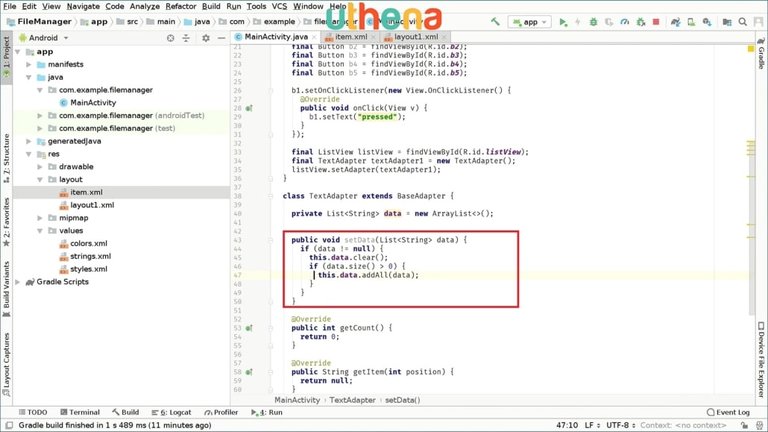Click the Make Project hammer icon
The height and width of the screenshot is (432, 768).
point(493,21)
